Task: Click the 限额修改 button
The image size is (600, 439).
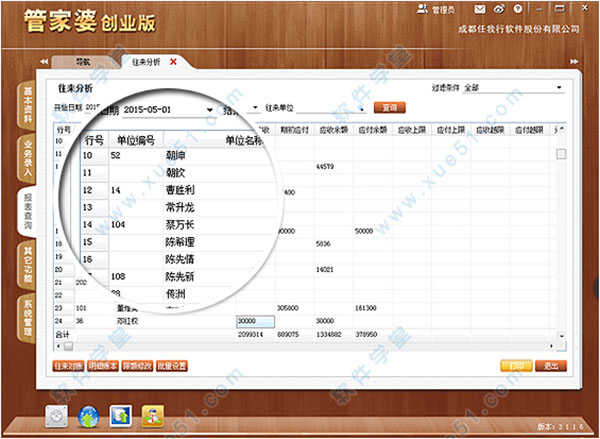Action: point(137,366)
